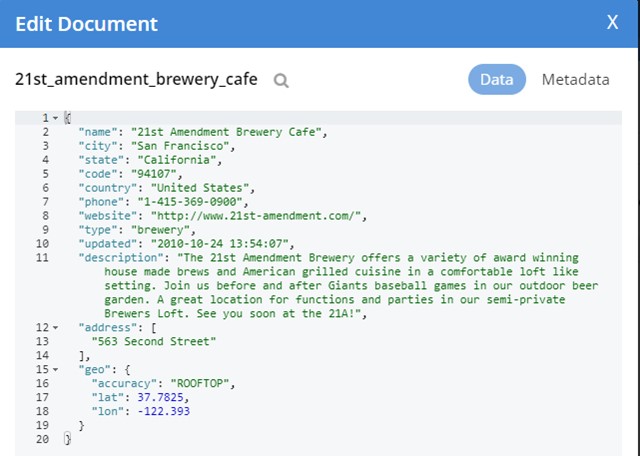Click the city value "San Francisco"
Image resolution: width=640 pixels, height=456 pixels.
[x=180, y=146]
